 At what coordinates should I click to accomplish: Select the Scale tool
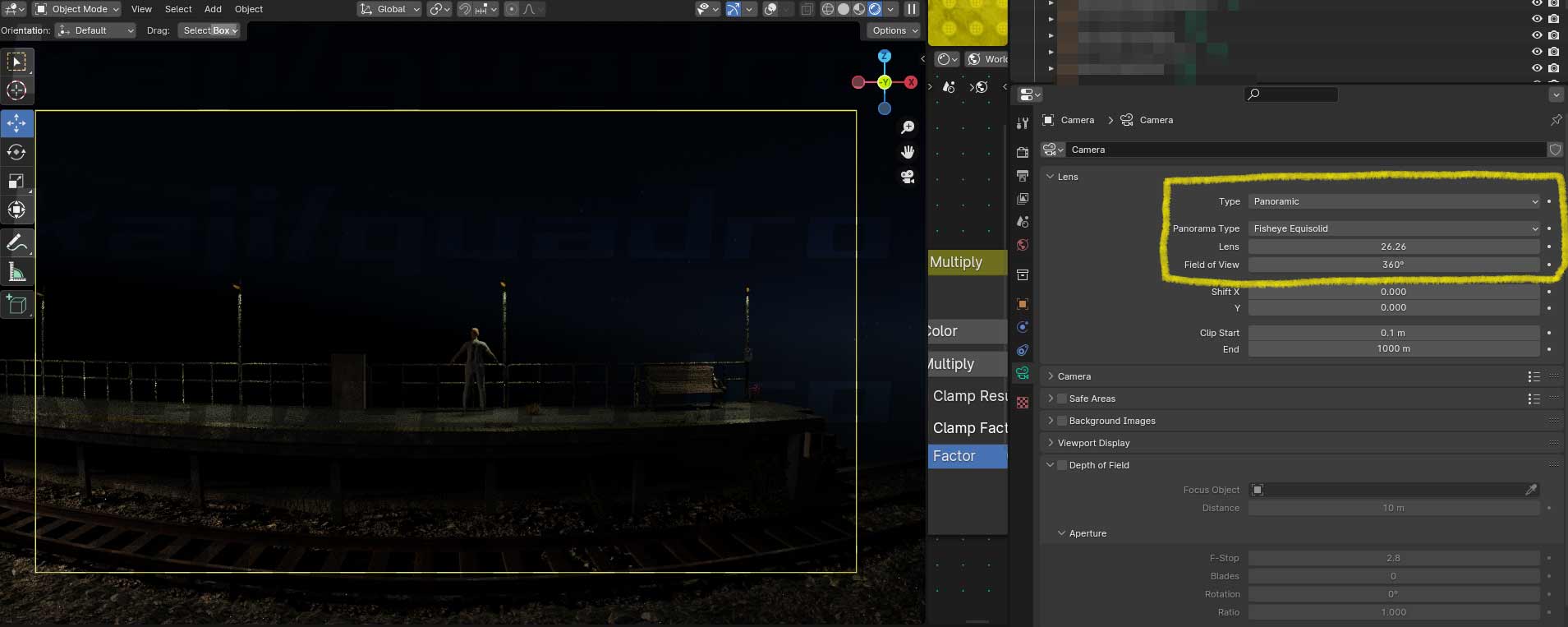[16, 181]
